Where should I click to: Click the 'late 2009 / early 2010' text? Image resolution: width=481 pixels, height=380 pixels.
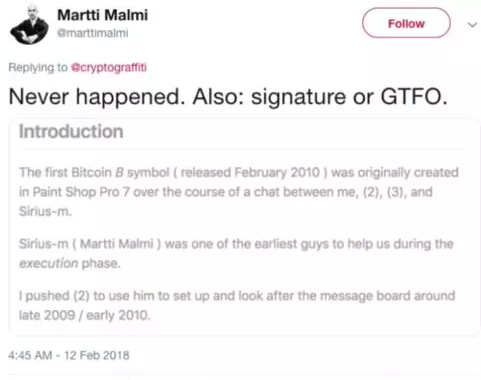tap(84, 315)
